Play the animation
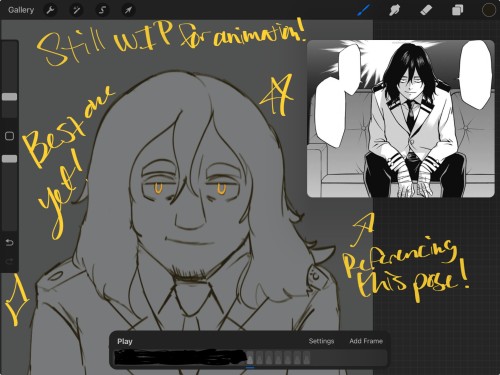This screenshot has height=375, width=500. click(125, 341)
